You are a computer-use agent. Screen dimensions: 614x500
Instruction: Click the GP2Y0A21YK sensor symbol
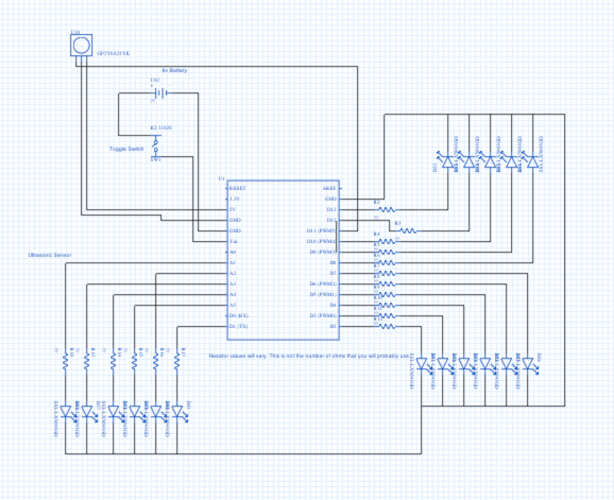(81, 45)
